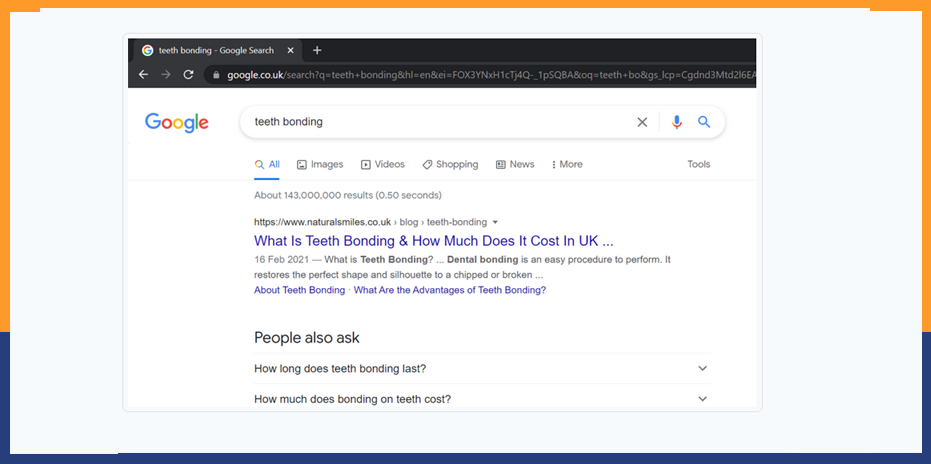Open Advantages of Teeth Bonding sitelink

(x=449, y=291)
